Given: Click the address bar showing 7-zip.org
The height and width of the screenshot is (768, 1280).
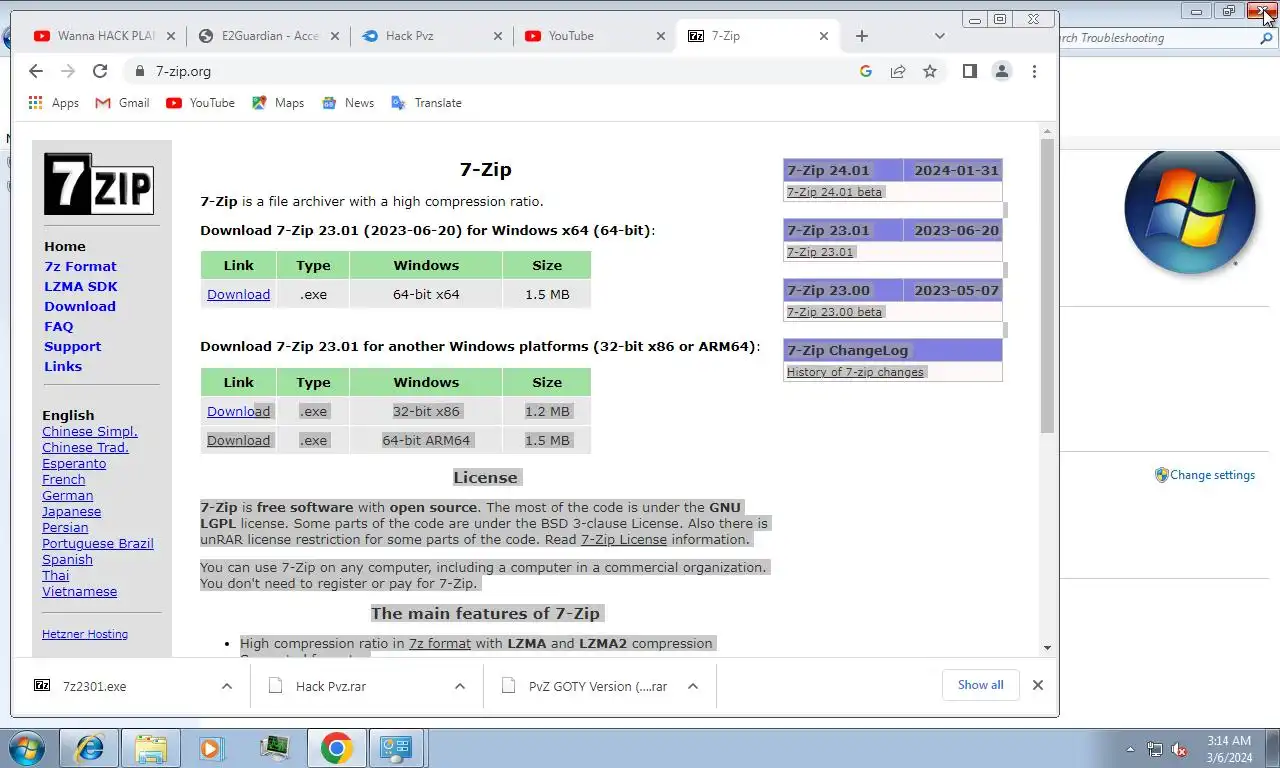Looking at the screenshot, I should point(490,71).
